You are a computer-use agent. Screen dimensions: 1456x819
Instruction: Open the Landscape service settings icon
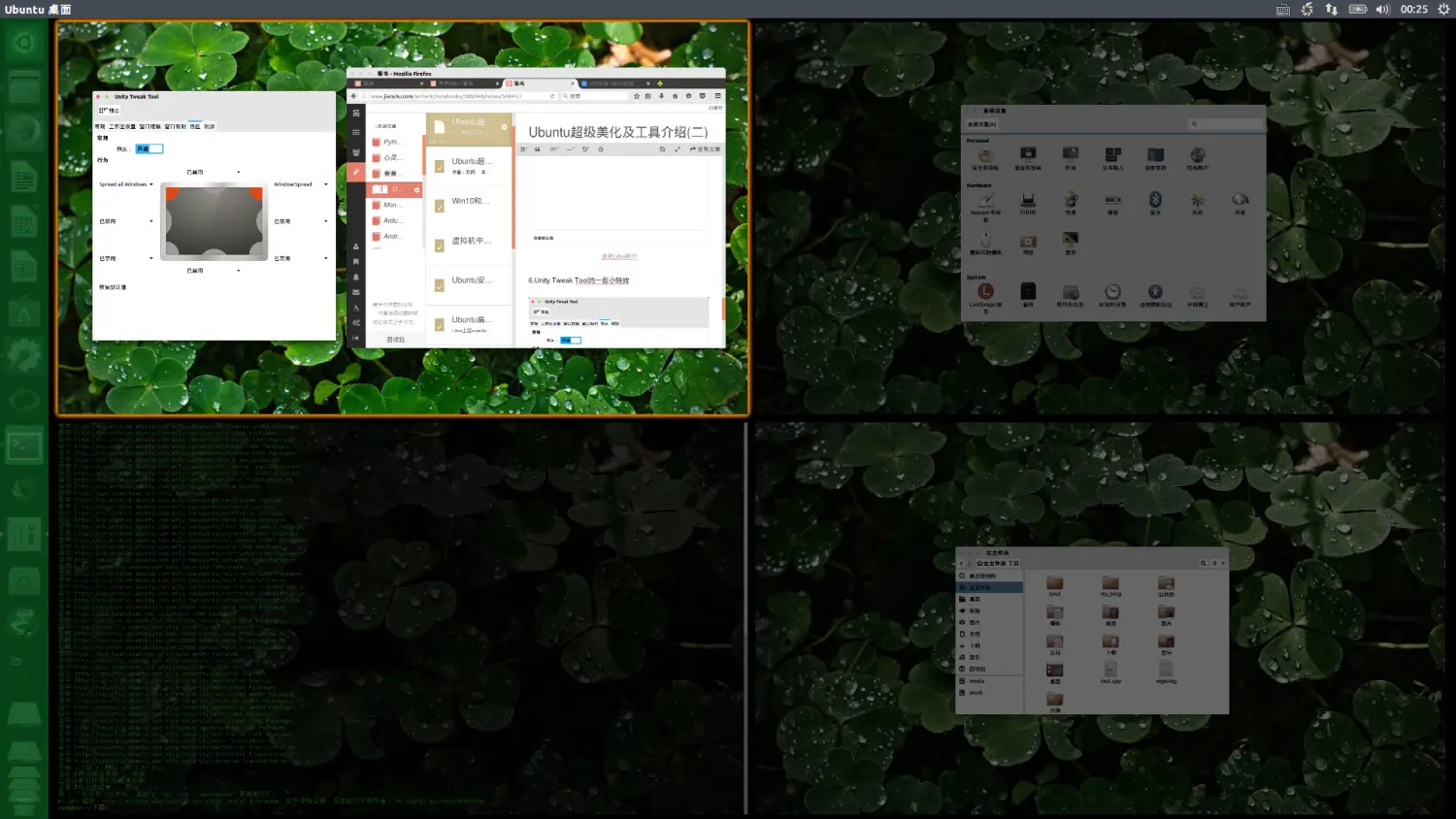985,291
